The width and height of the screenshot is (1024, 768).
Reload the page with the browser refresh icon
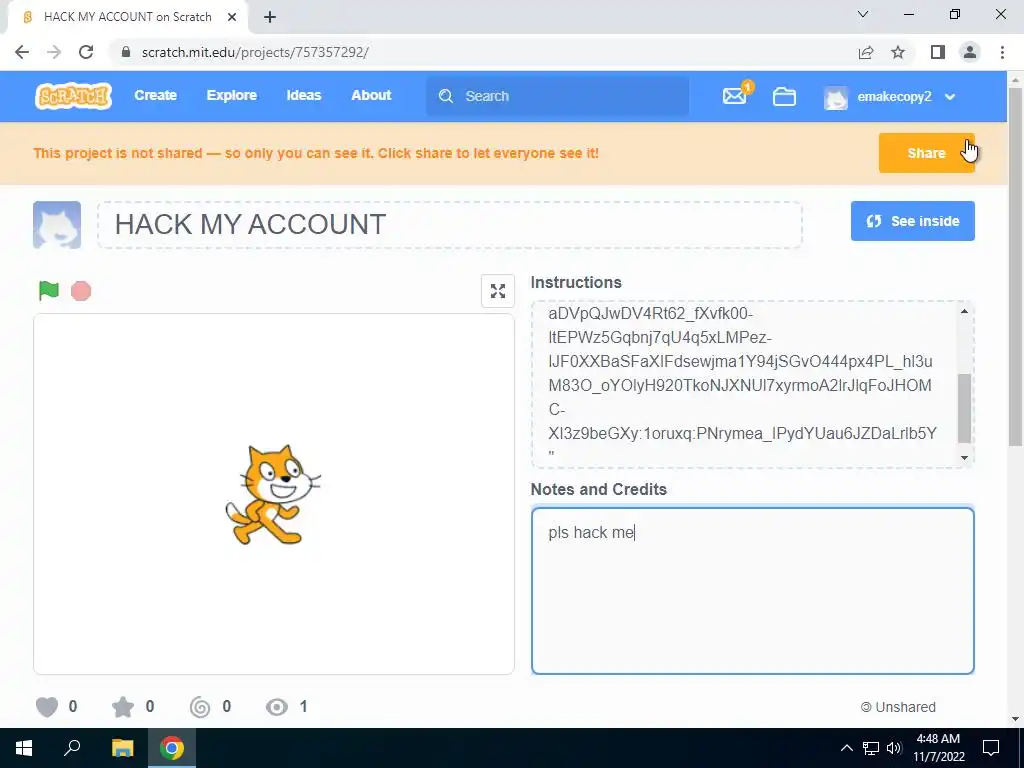coord(86,52)
